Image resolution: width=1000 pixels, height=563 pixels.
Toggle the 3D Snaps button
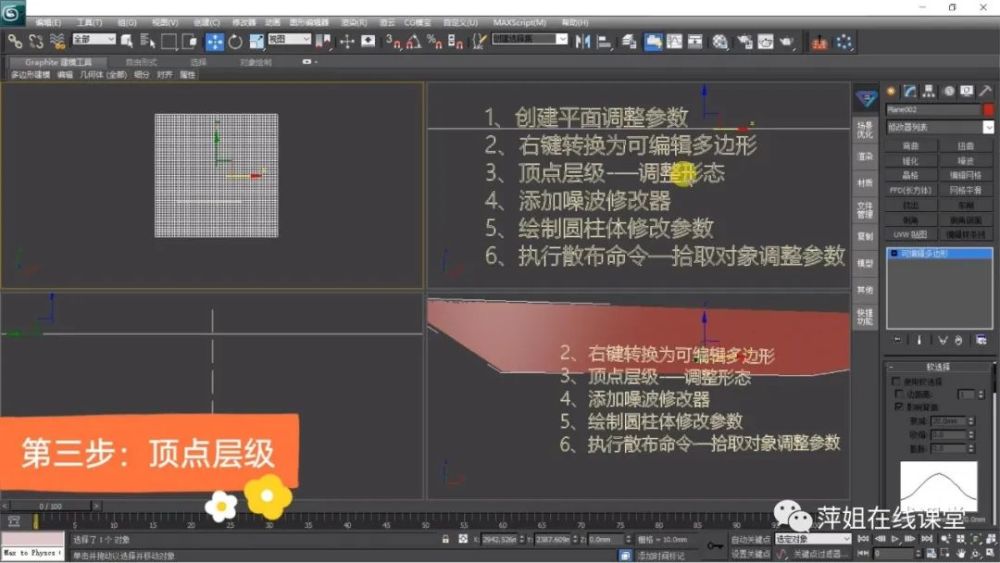(x=393, y=42)
